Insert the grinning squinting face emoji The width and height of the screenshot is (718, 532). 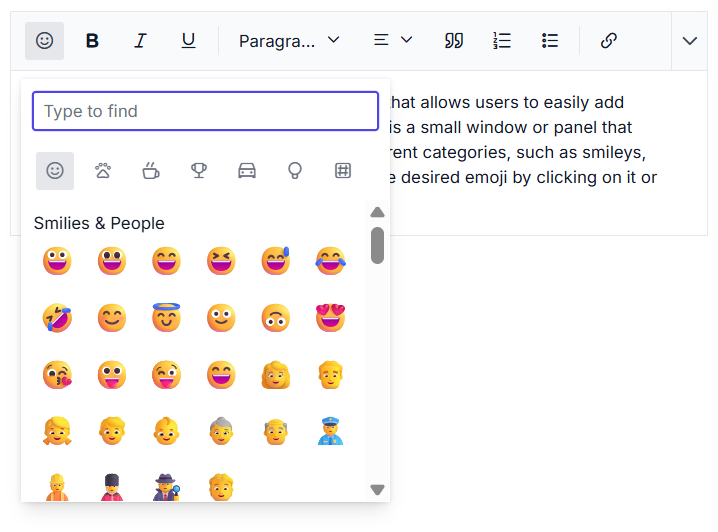point(221,261)
